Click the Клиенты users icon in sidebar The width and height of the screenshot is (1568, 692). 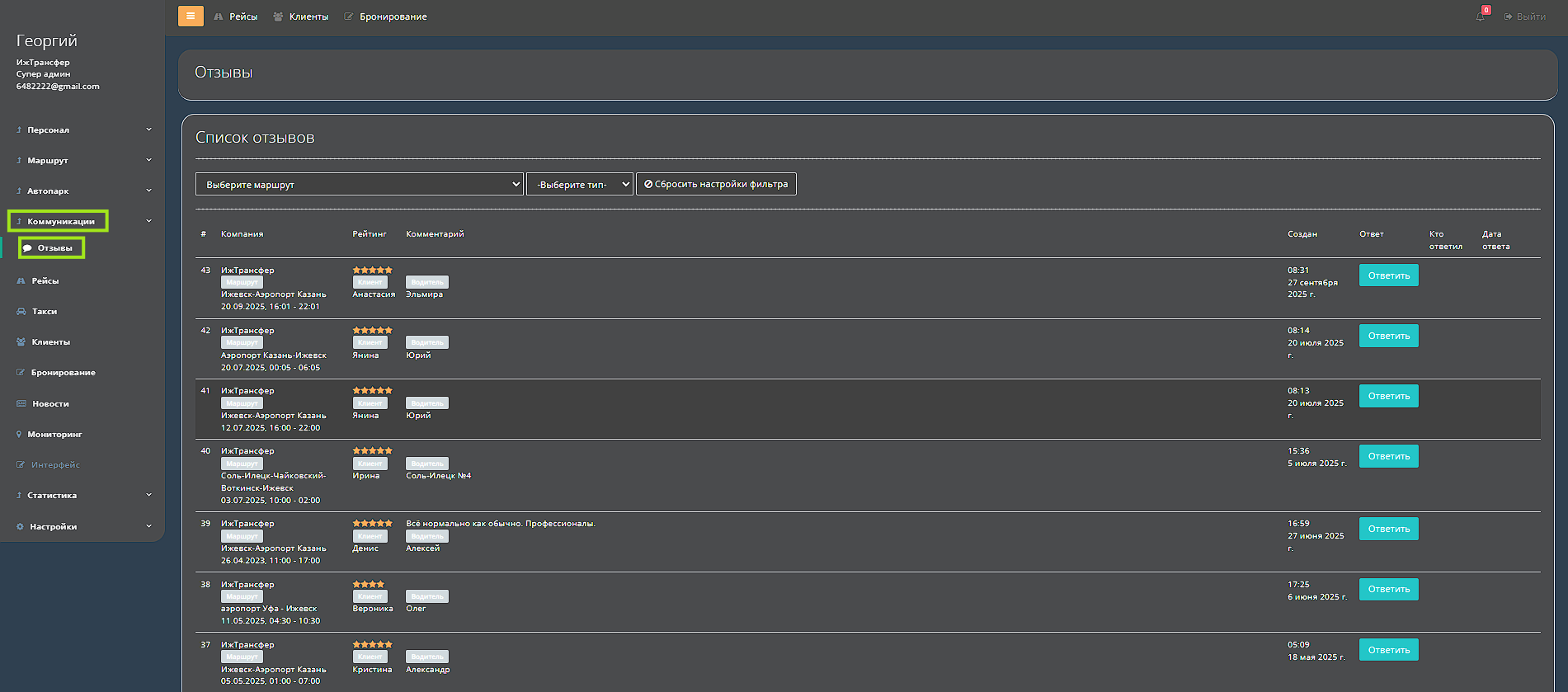pyautogui.click(x=21, y=342)
